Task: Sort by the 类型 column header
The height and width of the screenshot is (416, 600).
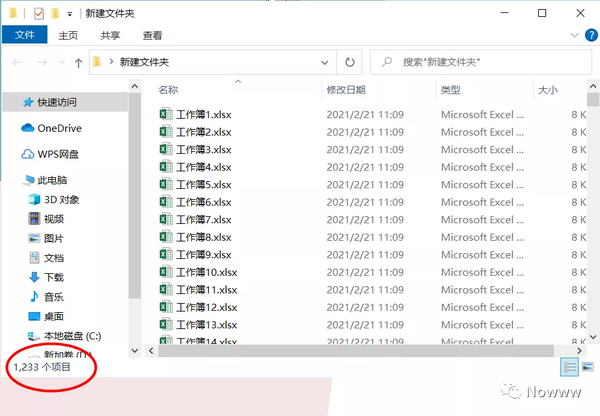Action: tap(450, 90)
